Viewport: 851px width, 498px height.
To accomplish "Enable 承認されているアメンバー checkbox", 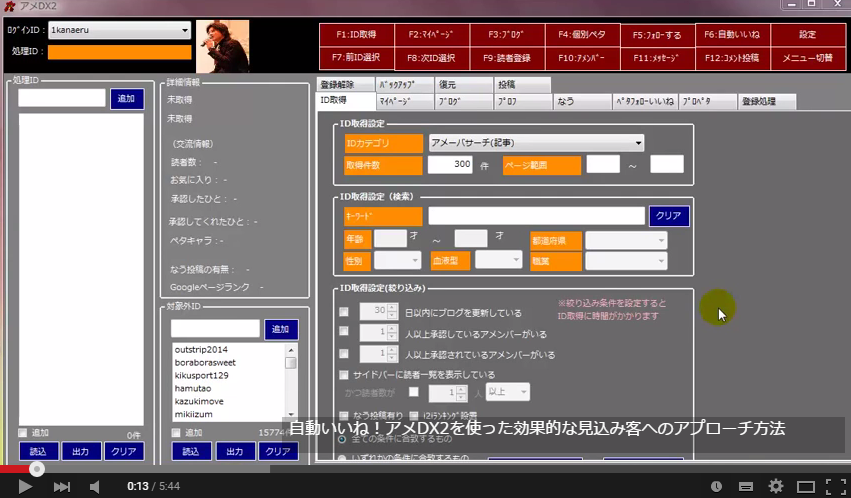I will 344,354.
